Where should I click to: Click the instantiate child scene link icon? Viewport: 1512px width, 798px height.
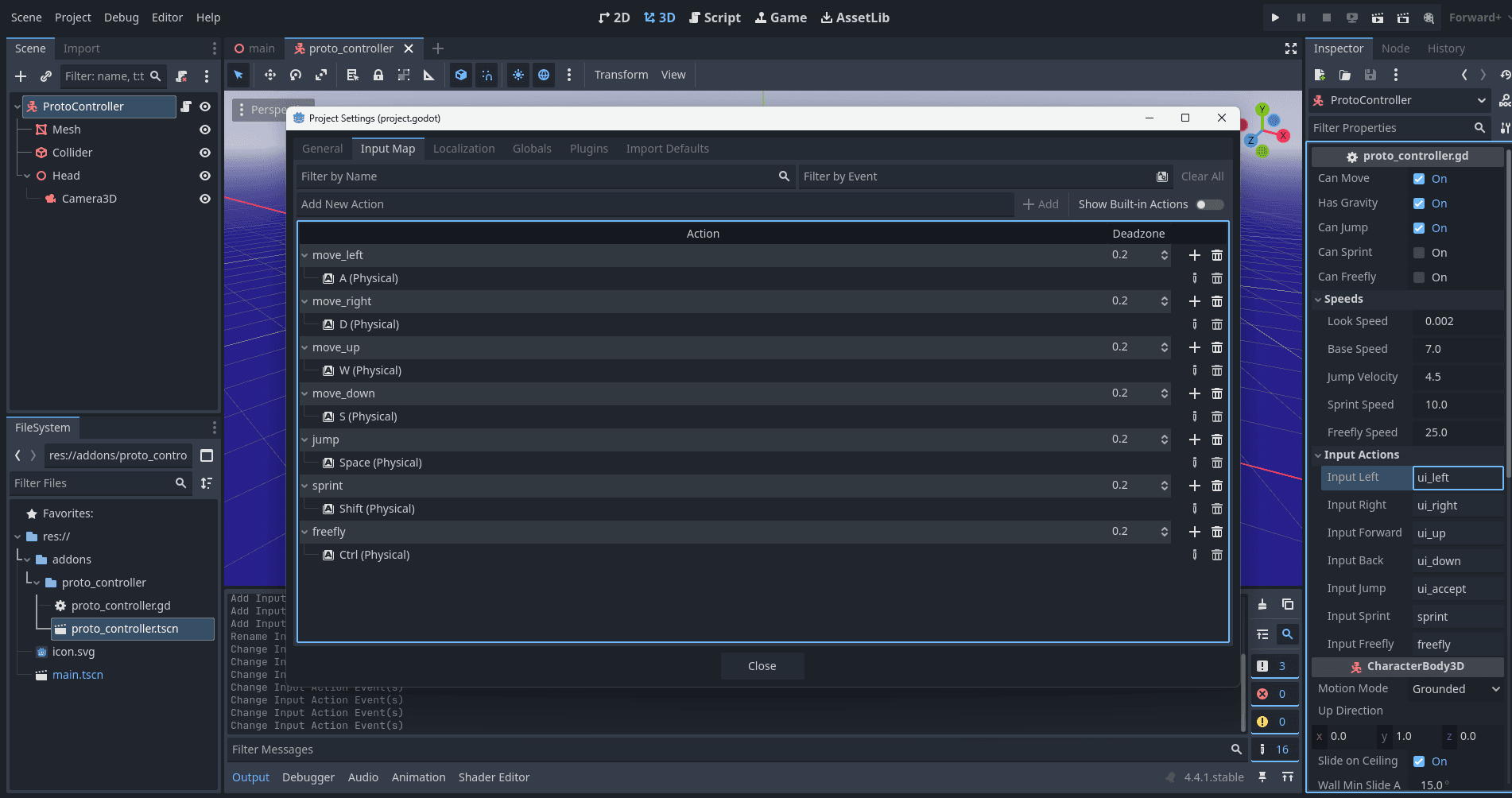pos(46,76)
